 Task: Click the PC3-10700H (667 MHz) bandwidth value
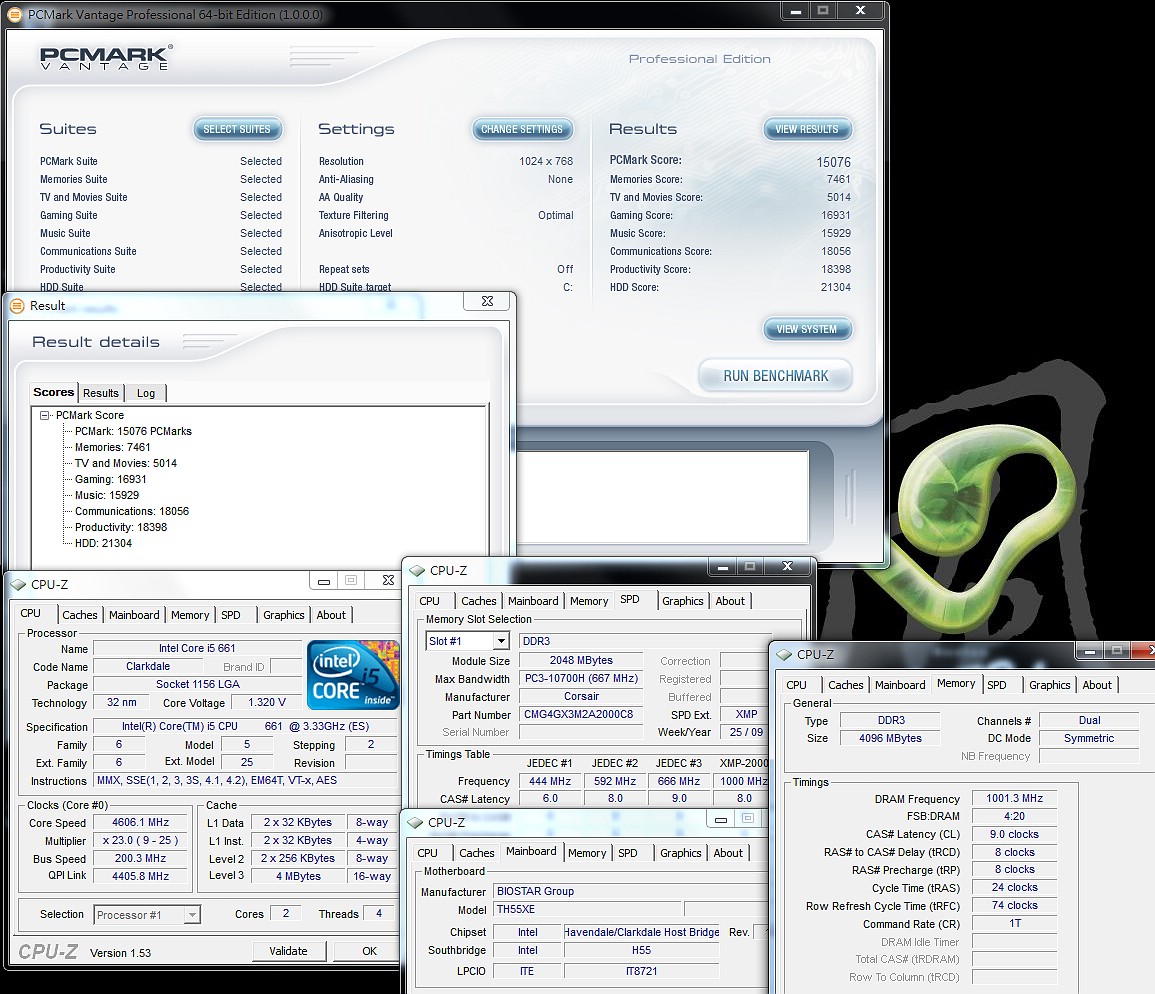[581, 679]
